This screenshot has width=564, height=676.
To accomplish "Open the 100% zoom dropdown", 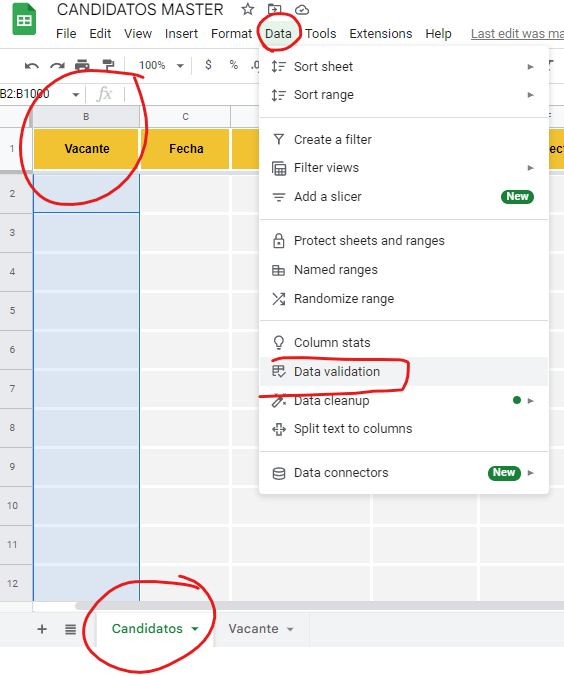I will (161, 66).
